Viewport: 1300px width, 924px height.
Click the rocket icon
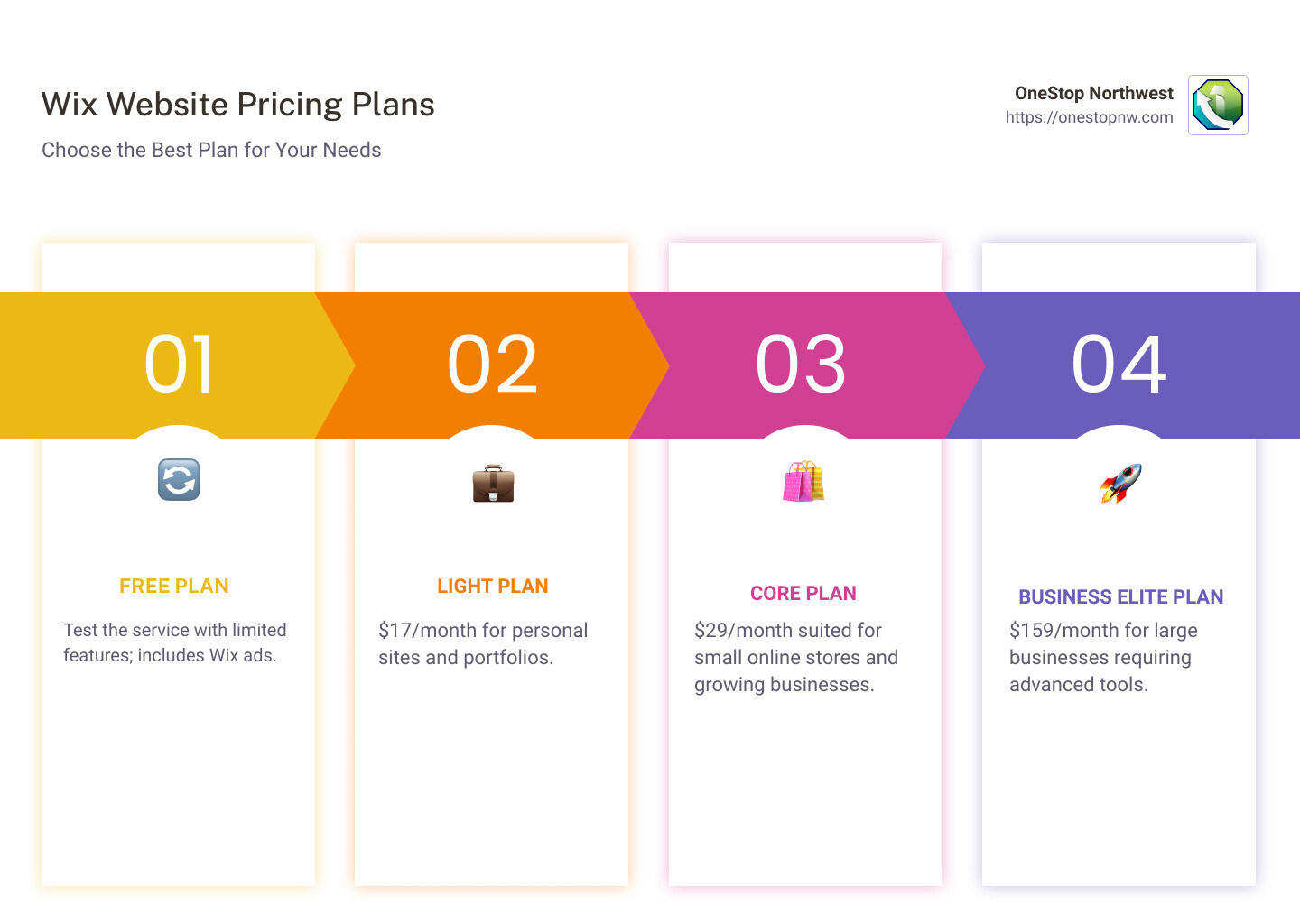click(1120, 483)
